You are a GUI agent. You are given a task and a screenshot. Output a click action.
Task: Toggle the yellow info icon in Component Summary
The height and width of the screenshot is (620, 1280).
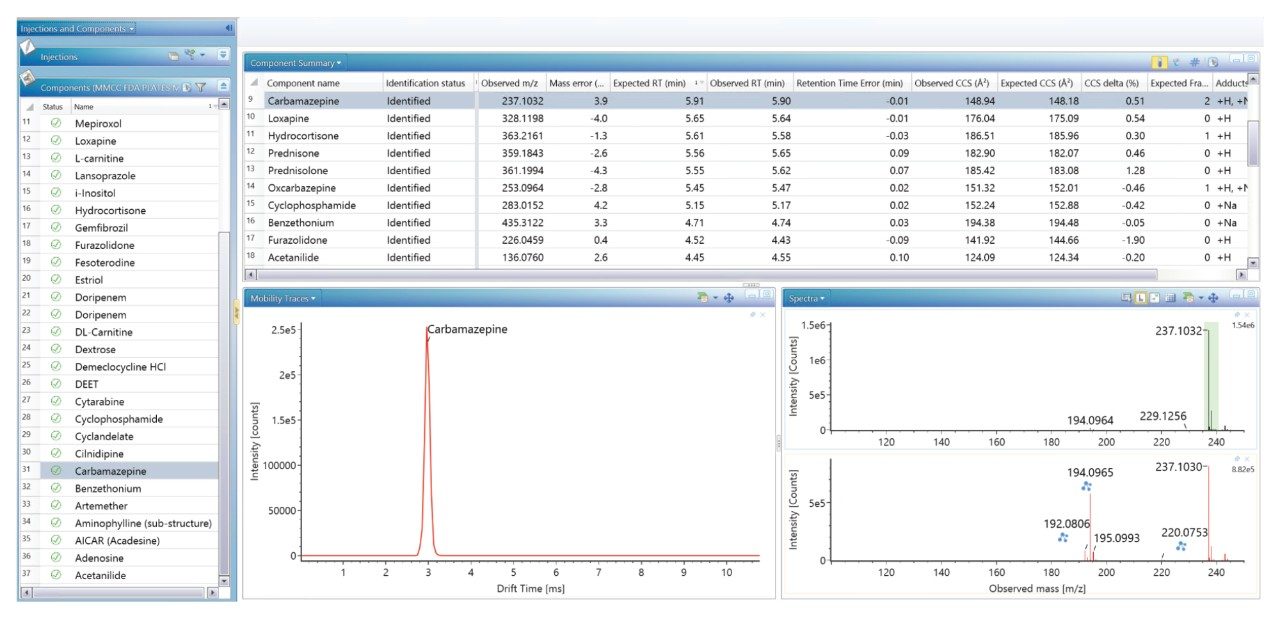[x=1160, y=63]
